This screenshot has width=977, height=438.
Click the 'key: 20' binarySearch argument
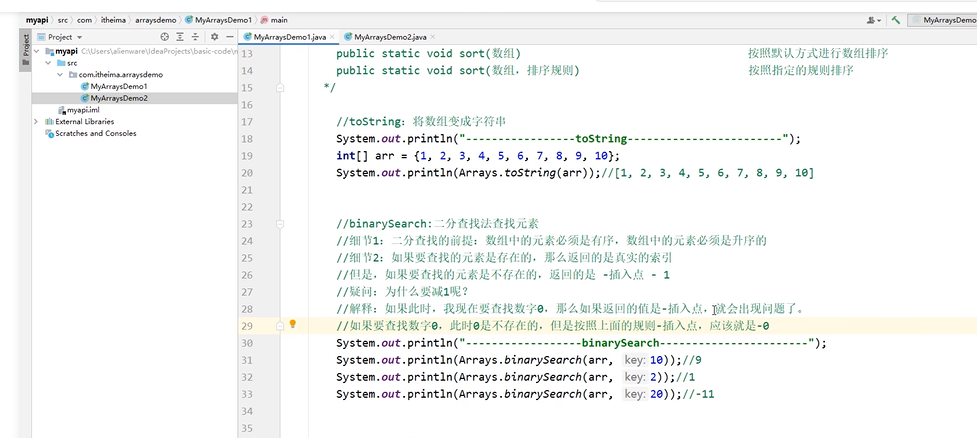(645, 394)
